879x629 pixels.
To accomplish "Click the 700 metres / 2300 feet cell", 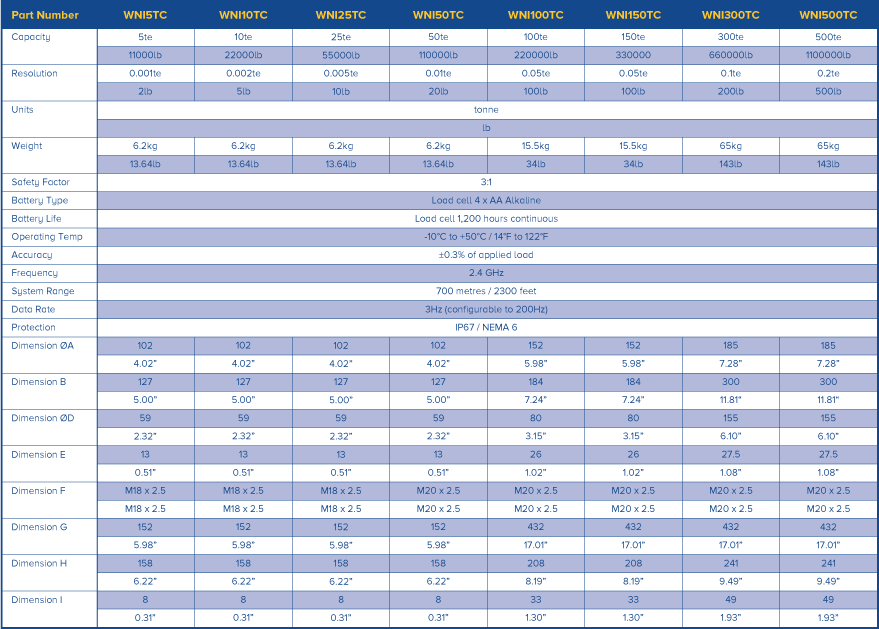I will (486, 291).
